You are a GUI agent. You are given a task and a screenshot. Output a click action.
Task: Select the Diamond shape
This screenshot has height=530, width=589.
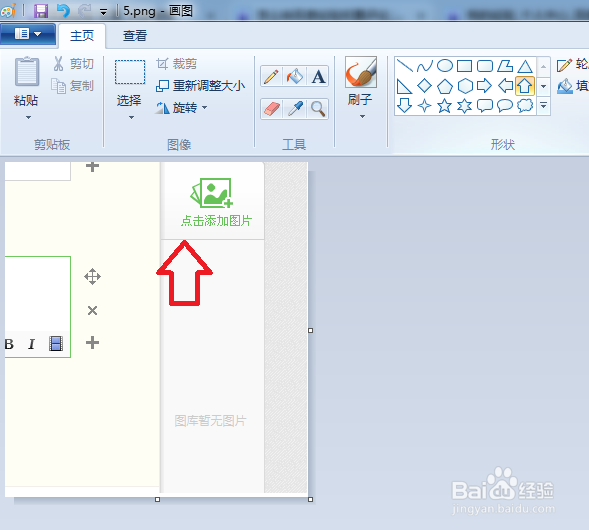pyautogui.click(x=425, y=86)
